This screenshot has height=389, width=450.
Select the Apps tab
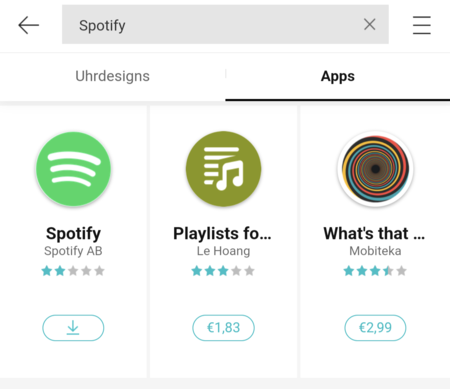pyautogui.click(x=338, y=76)
